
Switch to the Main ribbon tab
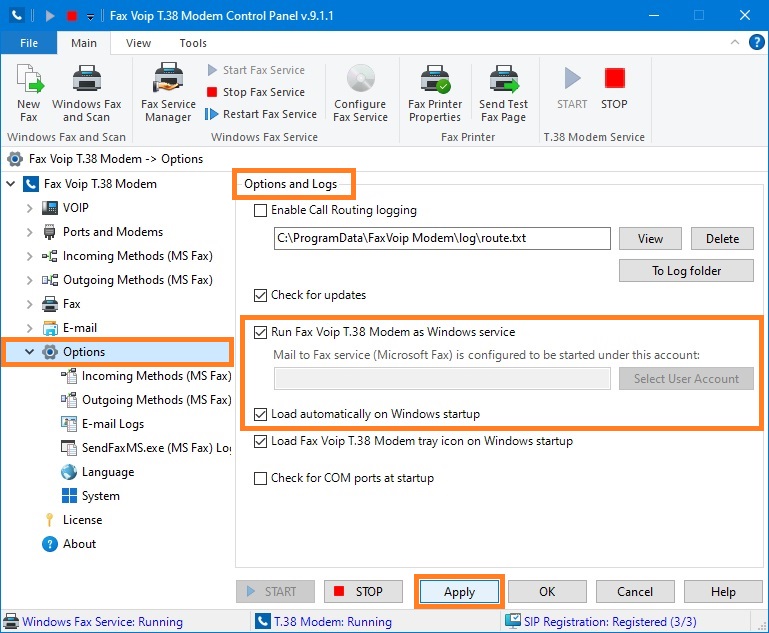84,43
